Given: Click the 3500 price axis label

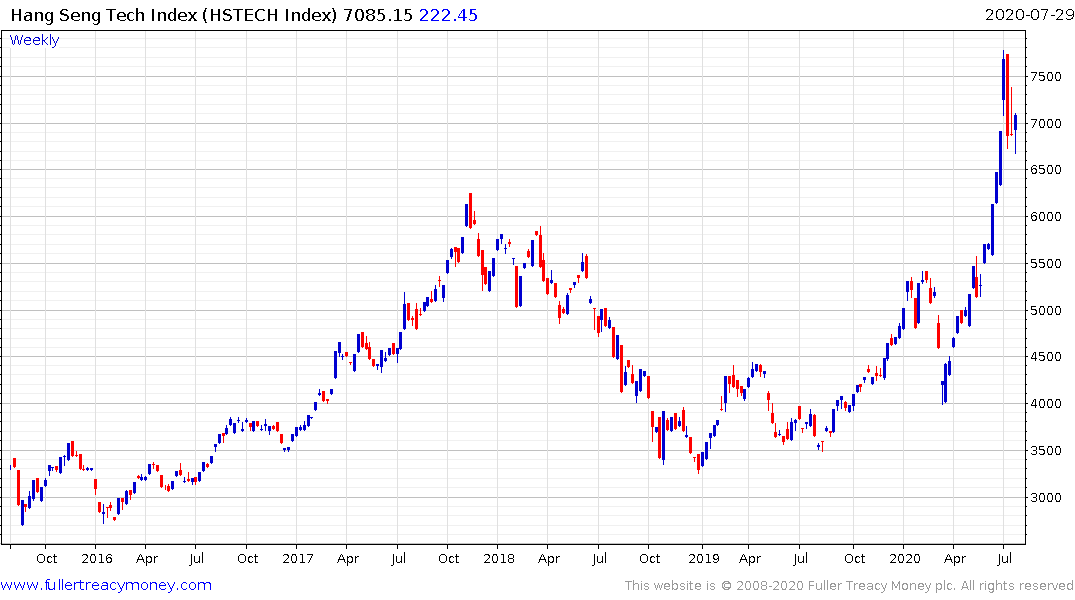Looking at the screenshot, I should click(1046, 451).
